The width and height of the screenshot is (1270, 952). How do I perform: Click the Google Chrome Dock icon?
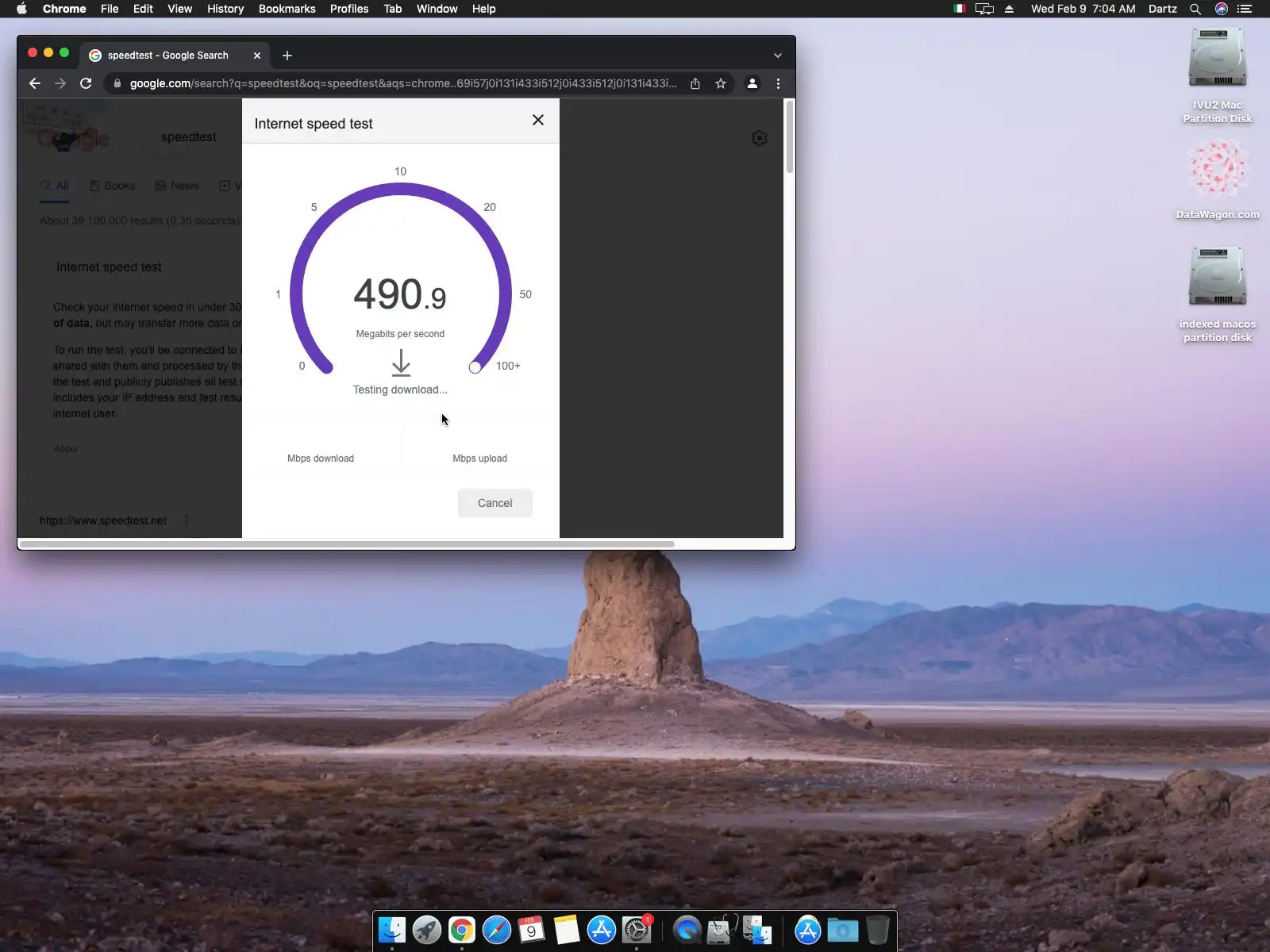462,929
